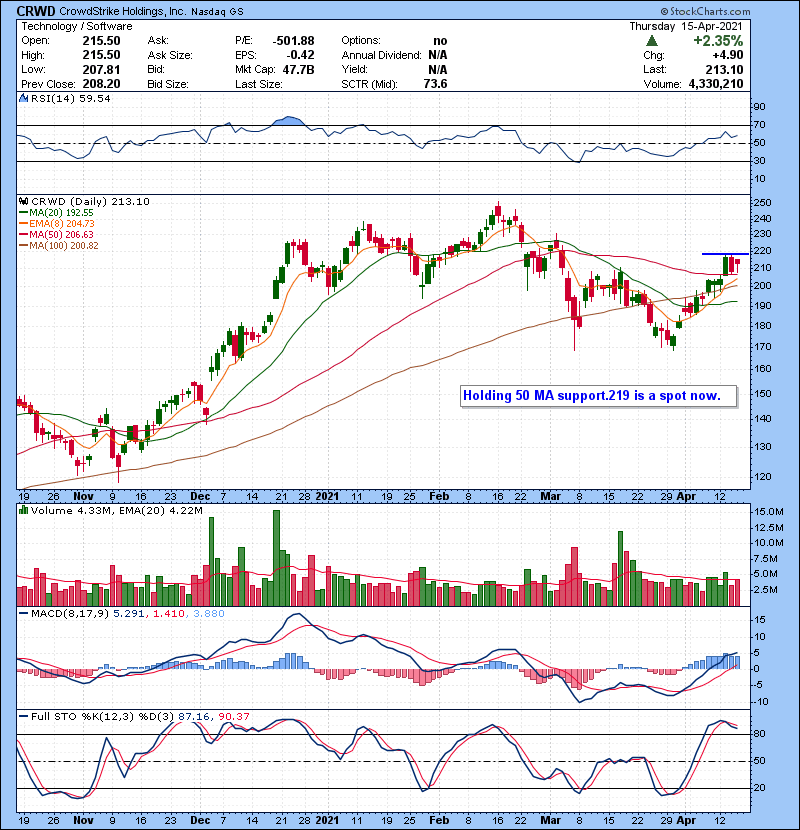
Task: Click the tallest late-December volume bar
Action: point(276,558)
